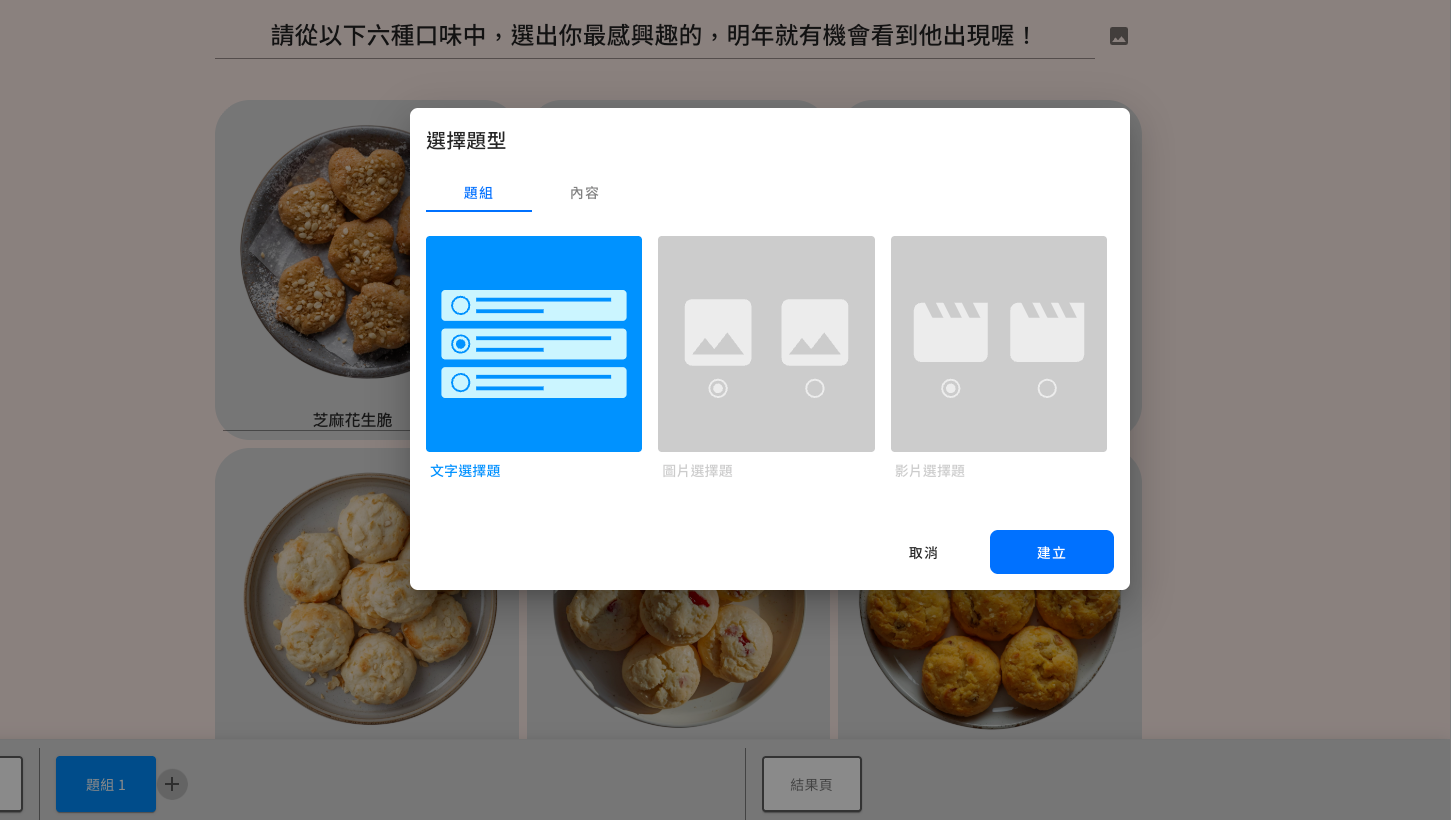
Task: Focus the question title text field
Action: 653,37
